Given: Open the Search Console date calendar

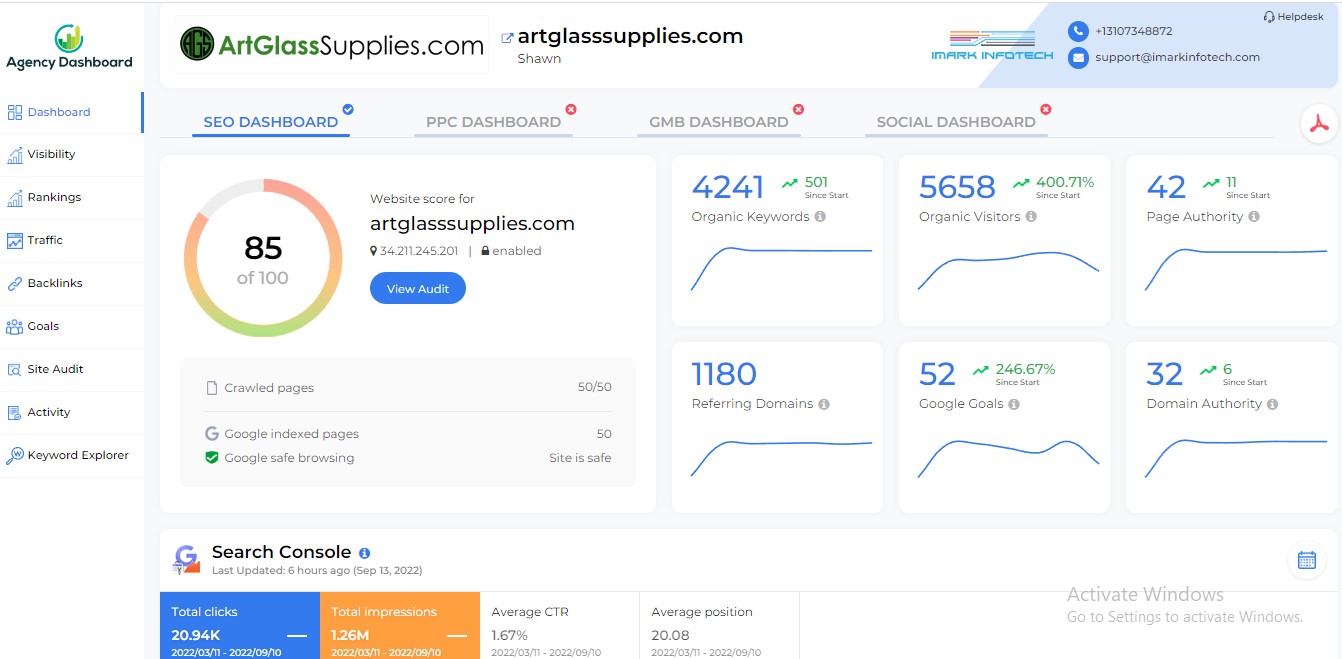Looking at the screenshot, I should (x=1306, y=560).
